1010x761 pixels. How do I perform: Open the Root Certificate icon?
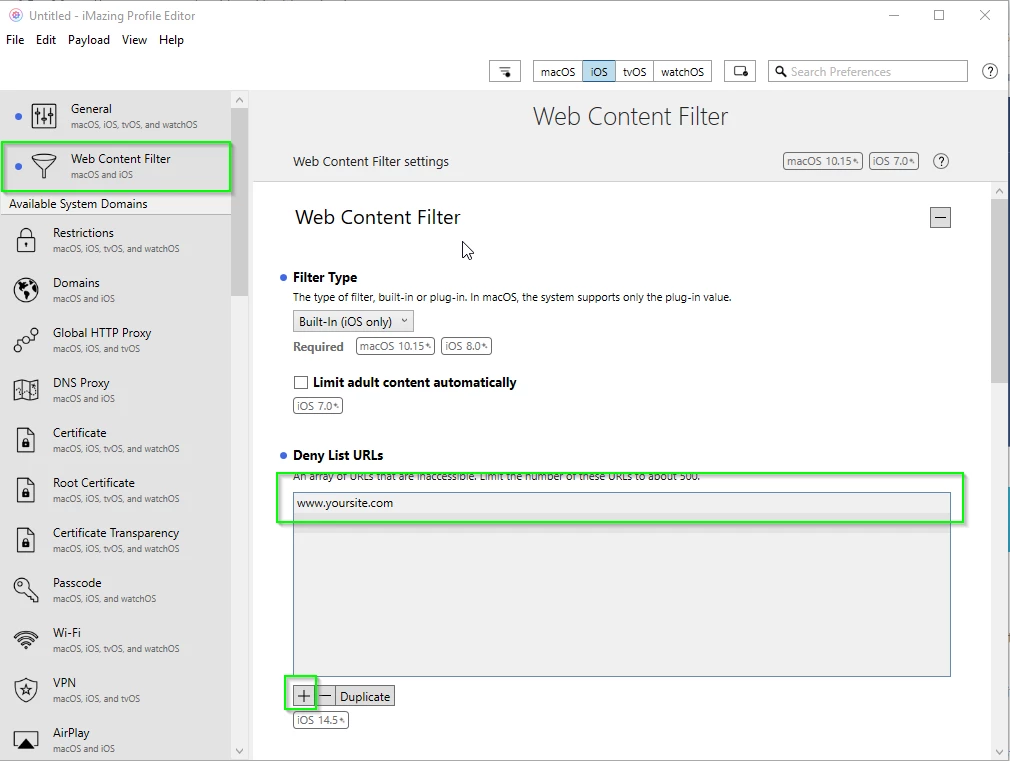click(26, 490)
